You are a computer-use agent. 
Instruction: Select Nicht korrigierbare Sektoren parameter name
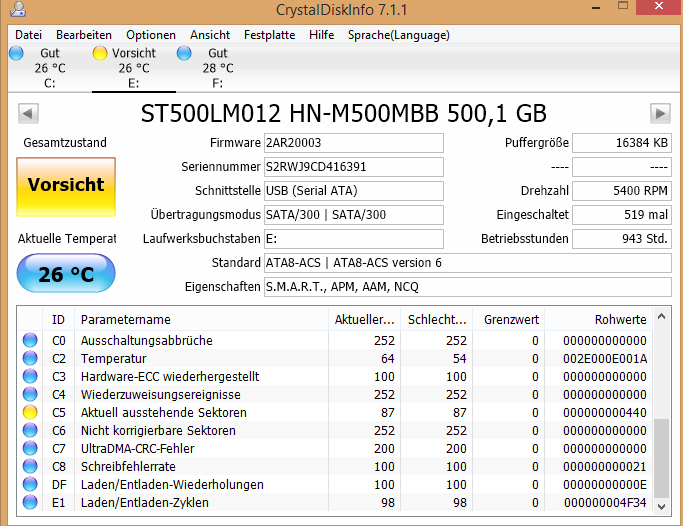(158, 430)
